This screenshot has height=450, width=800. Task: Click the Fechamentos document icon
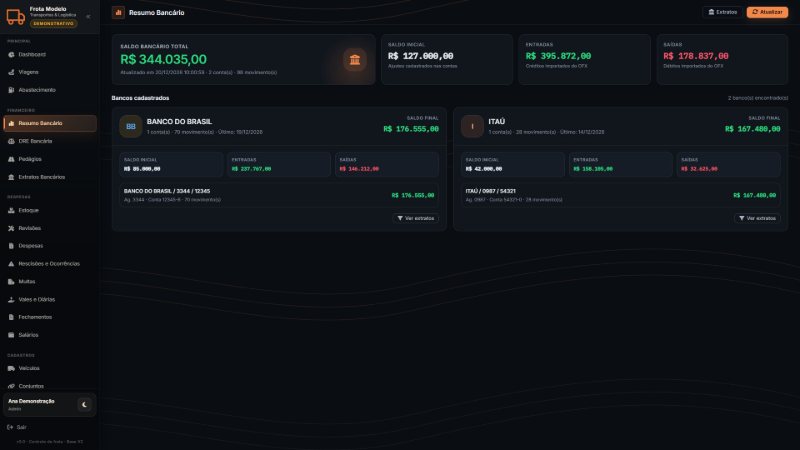pos(11,317)
